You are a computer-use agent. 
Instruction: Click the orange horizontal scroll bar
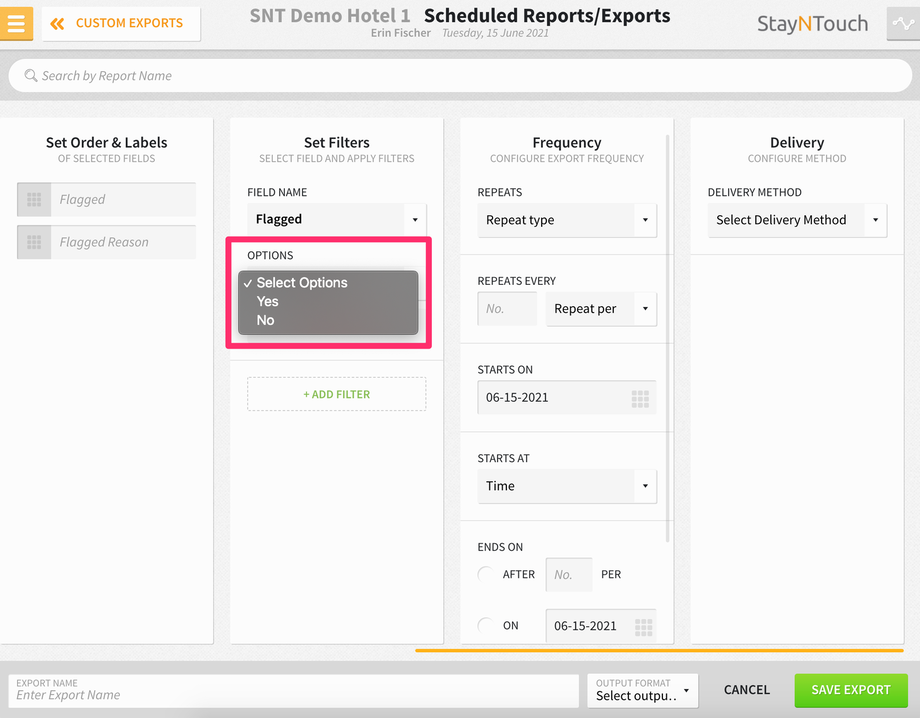point(659,651)
